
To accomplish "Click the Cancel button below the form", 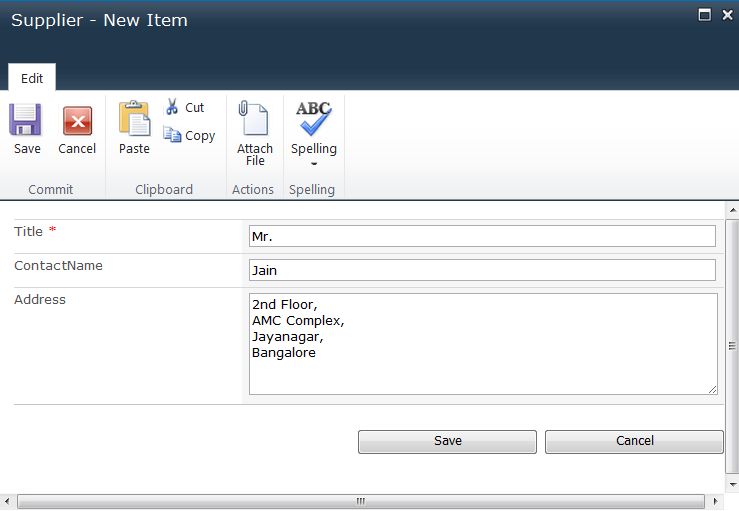I will coord(634,442).
